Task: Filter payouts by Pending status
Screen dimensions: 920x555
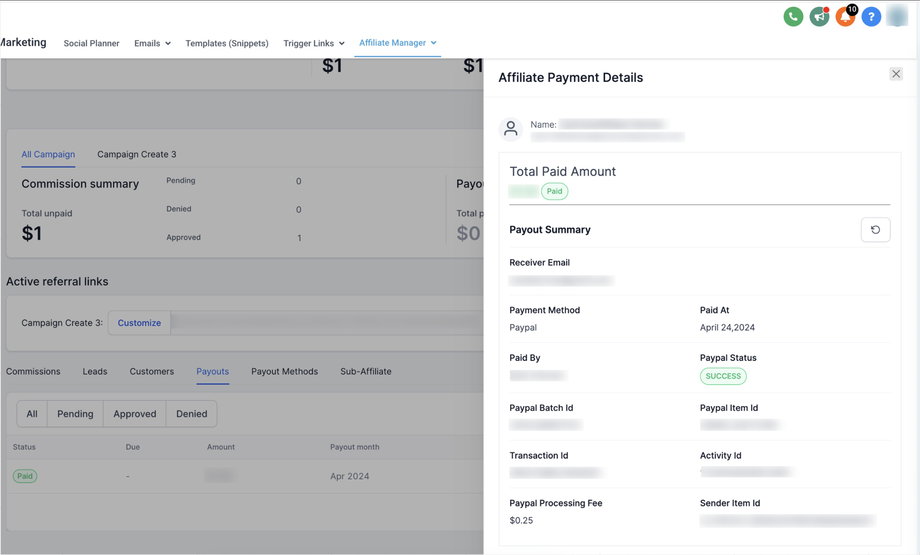Action: click(75, 414)
